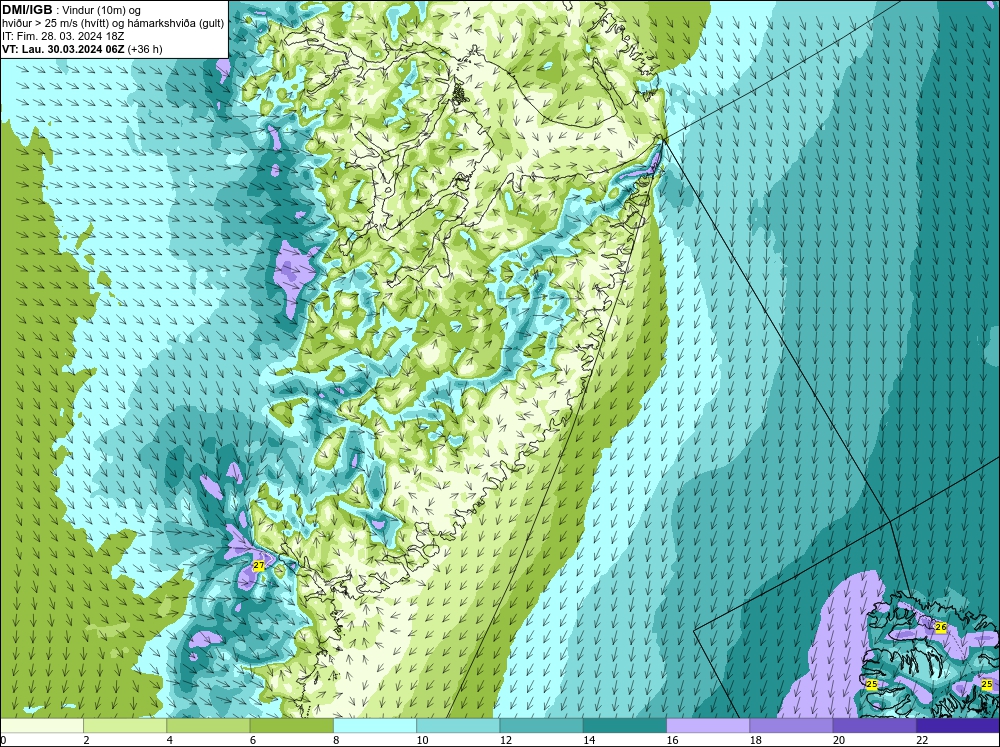This screenshot has width=1000, height=747.
Task: Click the legend number 10
Action: click(x=422, y=740)
